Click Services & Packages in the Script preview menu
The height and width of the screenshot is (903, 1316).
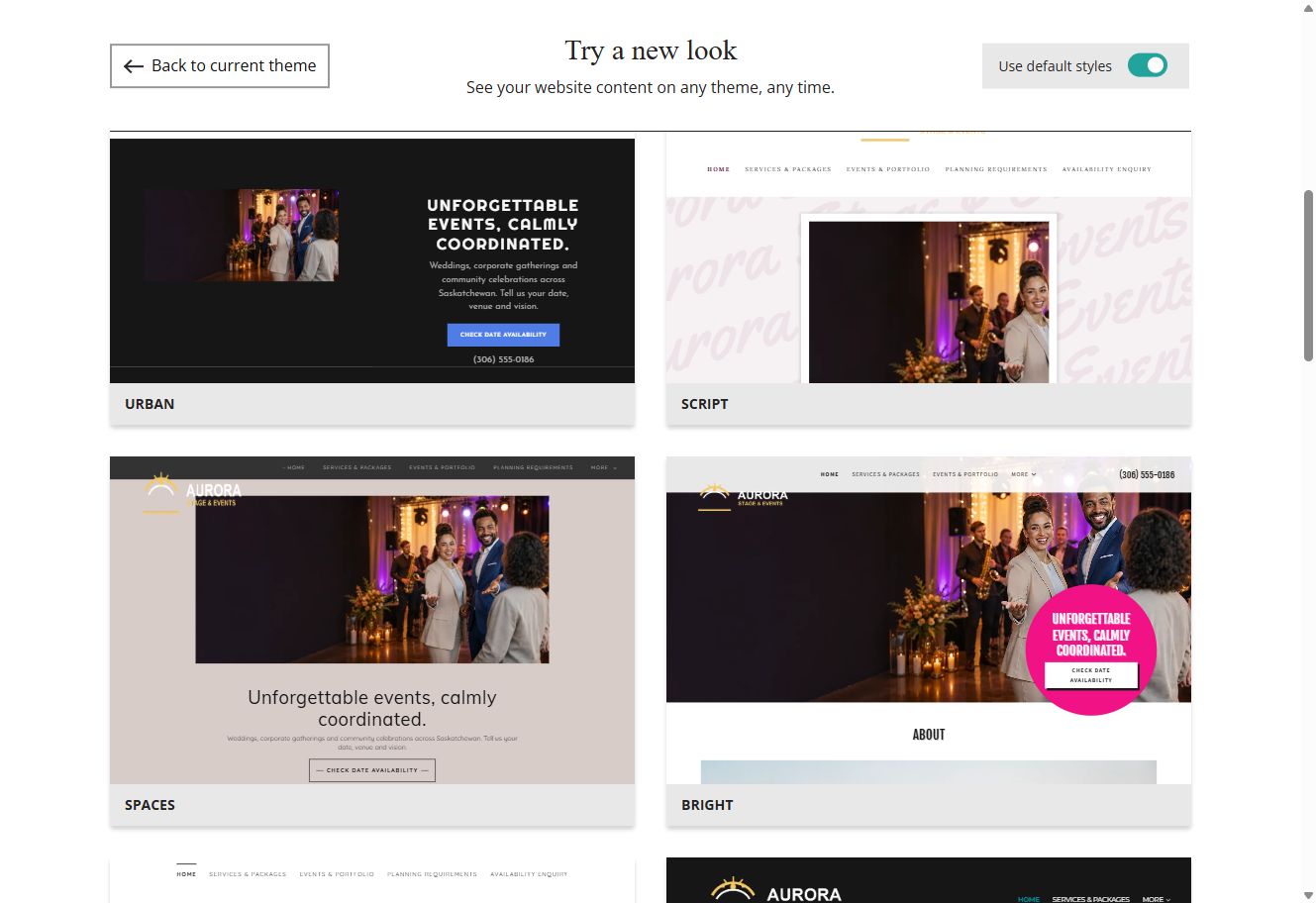pyautogui.click(x=788, y=169)
